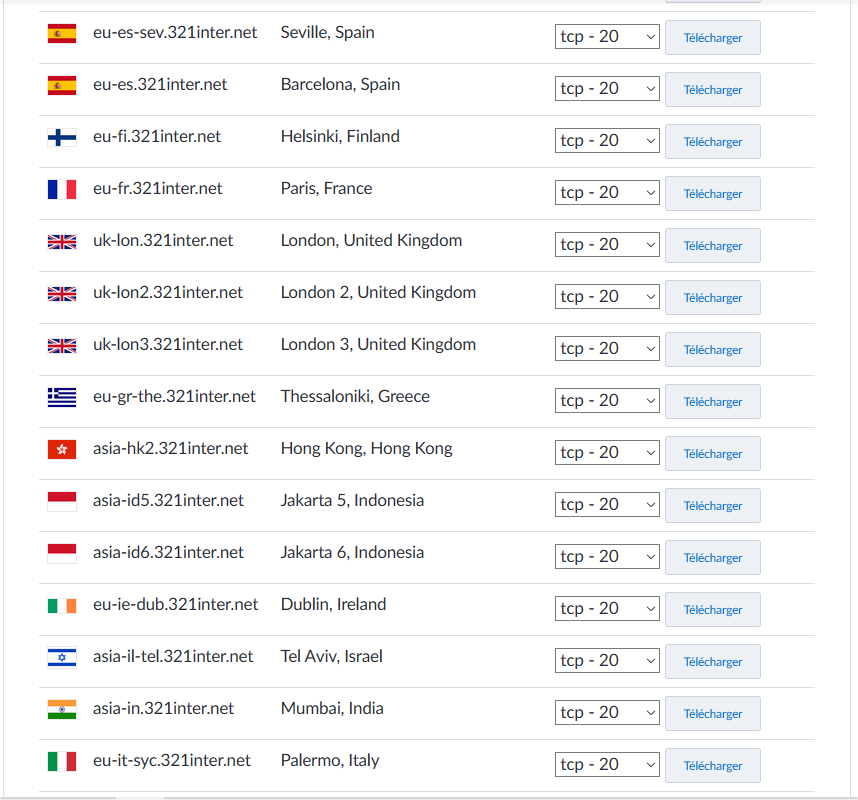The width and height of the screenshot is (858, 800).
Task: Click the Israel flag icon
Action: pyautogui.click(x=62, y=658)
